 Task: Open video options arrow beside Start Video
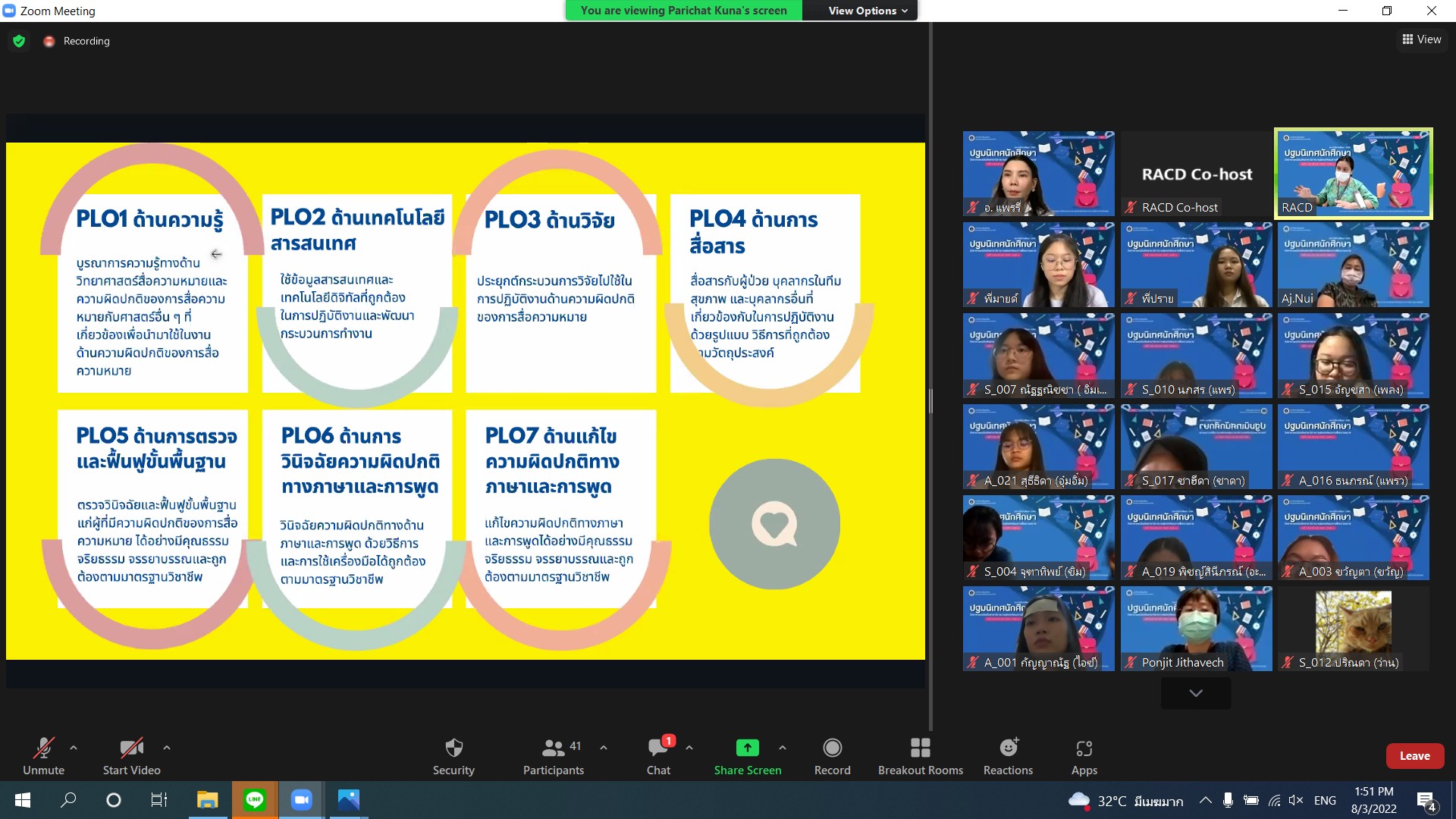click(x=167, y=748)
